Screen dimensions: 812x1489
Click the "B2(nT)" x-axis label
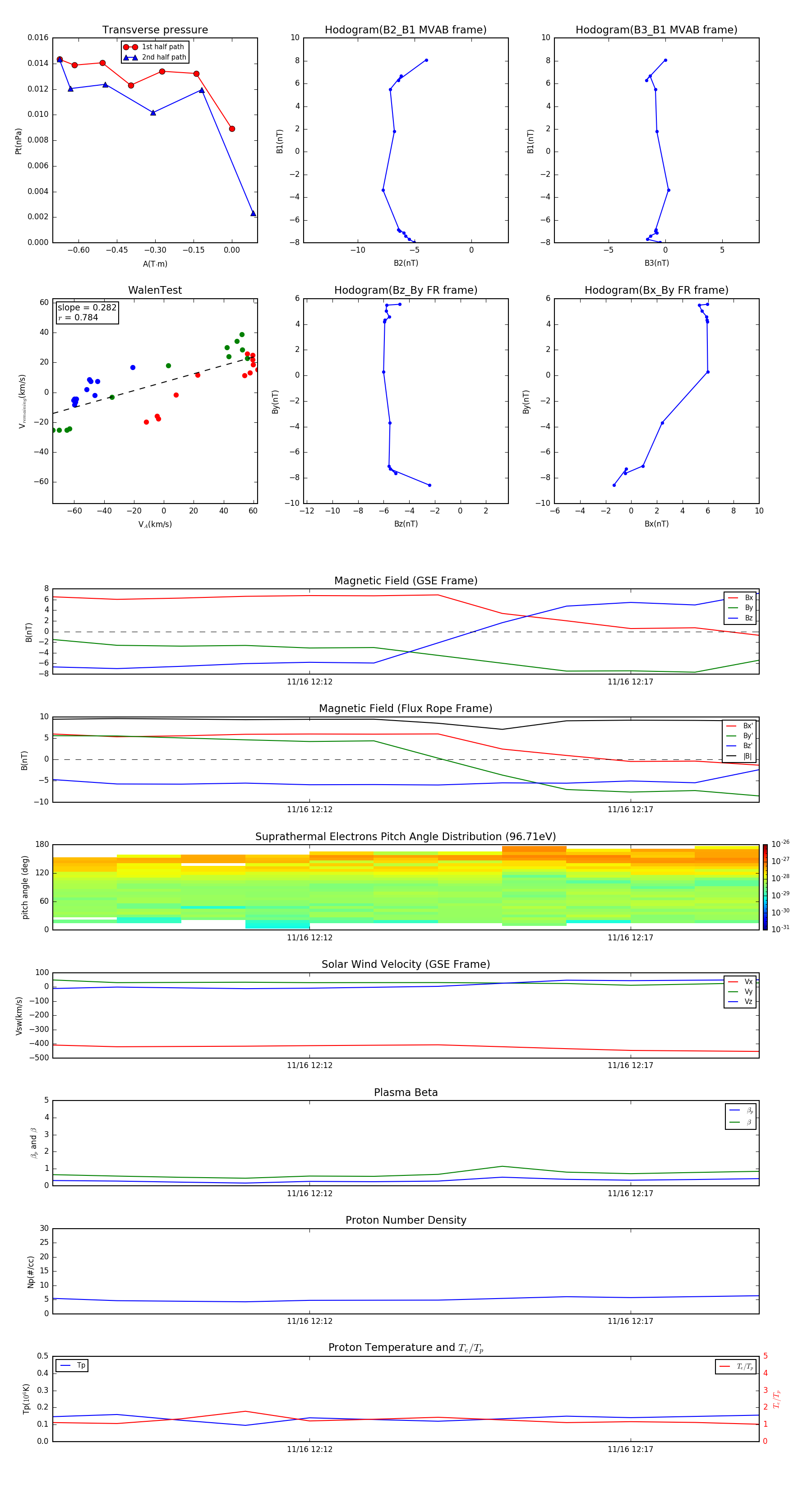click(x=406, y=264)
